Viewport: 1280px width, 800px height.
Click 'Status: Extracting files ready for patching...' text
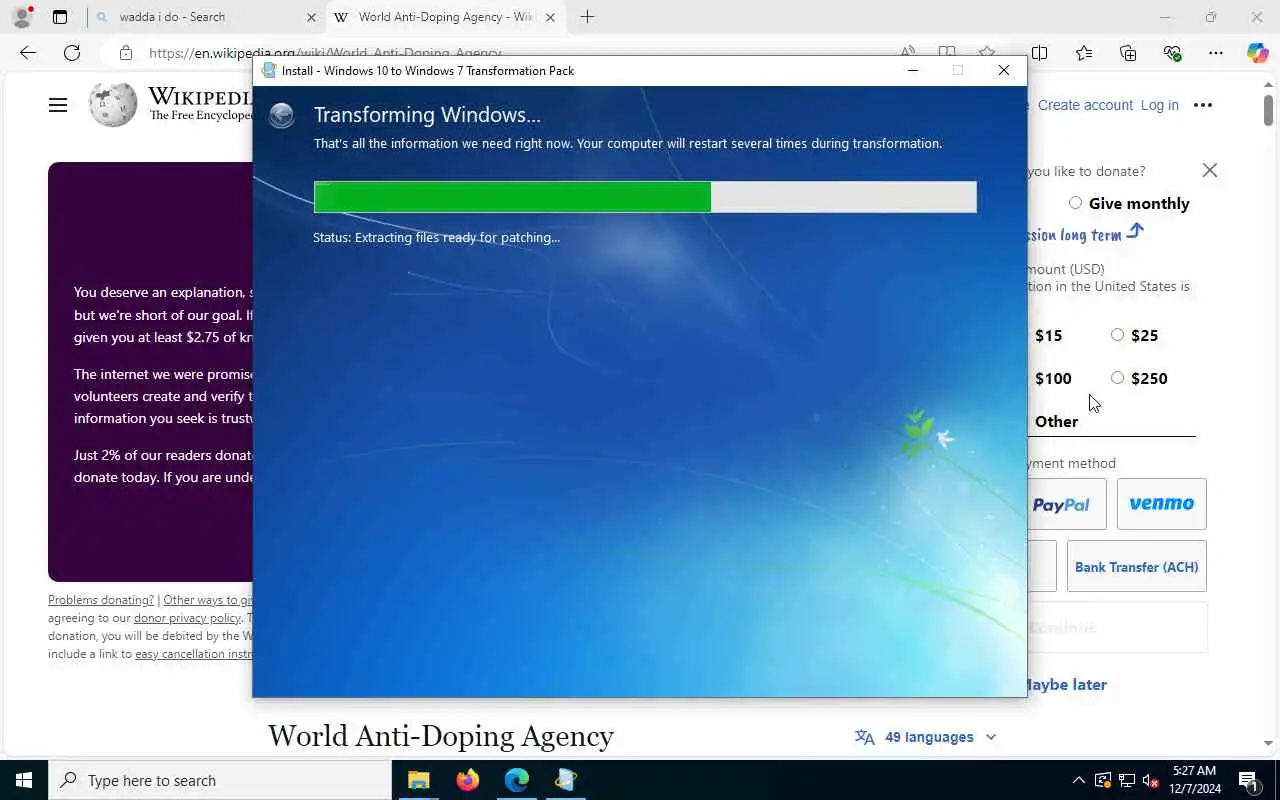[x=436, y=238]
